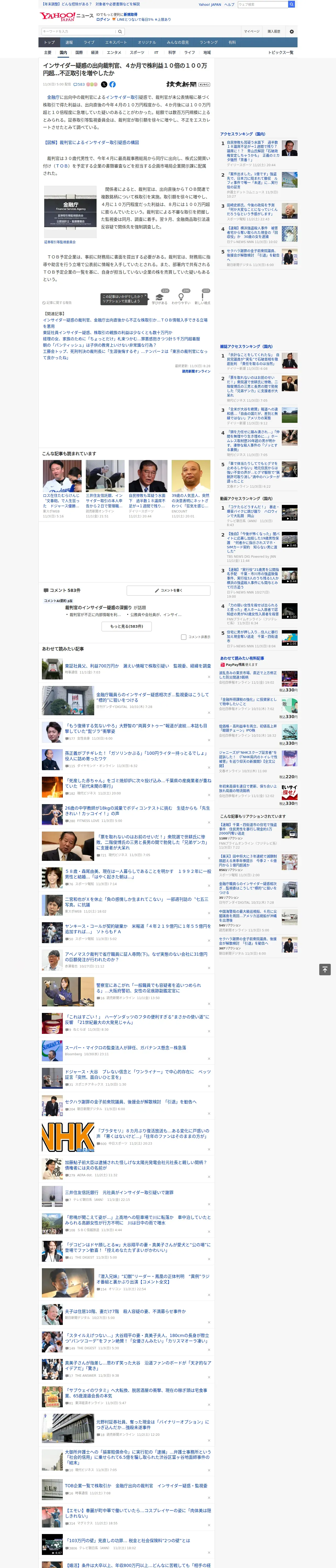Open the 国際 category
Viewport: 336px width, 1568px height.
tap(79, 52)
